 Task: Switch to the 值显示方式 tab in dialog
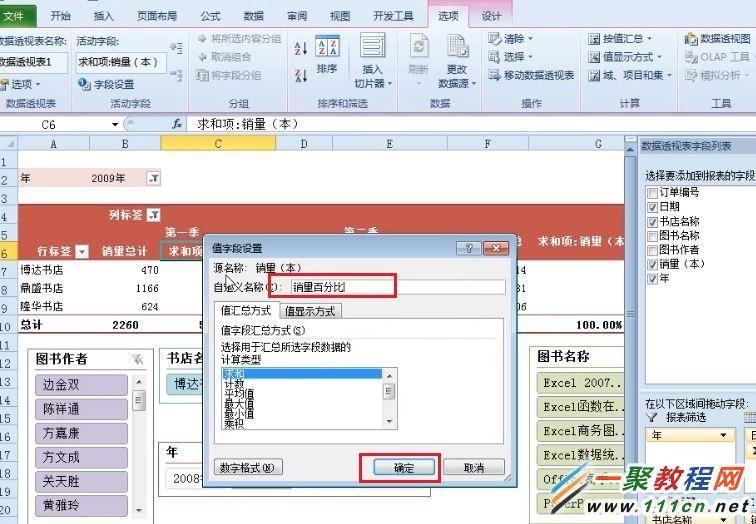point(308,311)
